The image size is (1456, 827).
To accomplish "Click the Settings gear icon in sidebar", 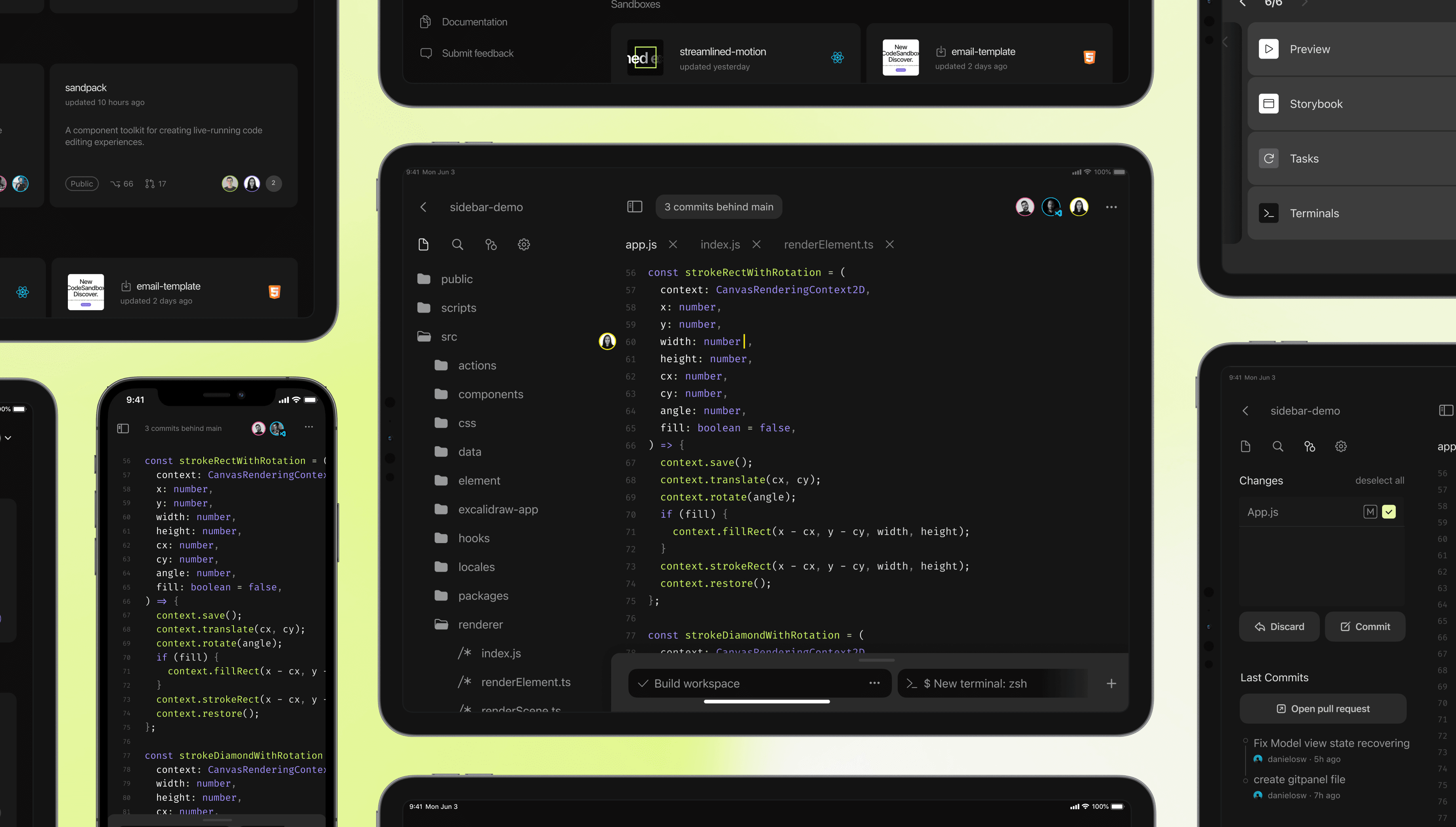I will [x=524, y=244].
